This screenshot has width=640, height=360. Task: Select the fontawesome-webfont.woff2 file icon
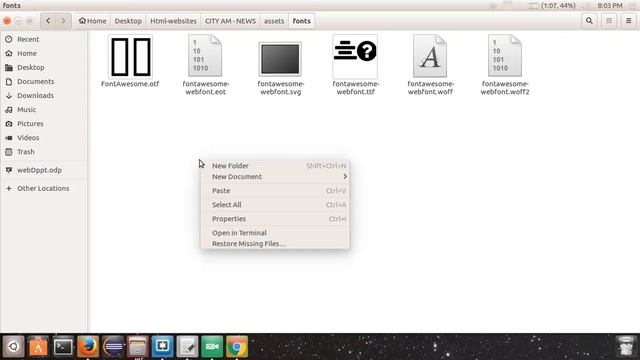pos(505,56)
